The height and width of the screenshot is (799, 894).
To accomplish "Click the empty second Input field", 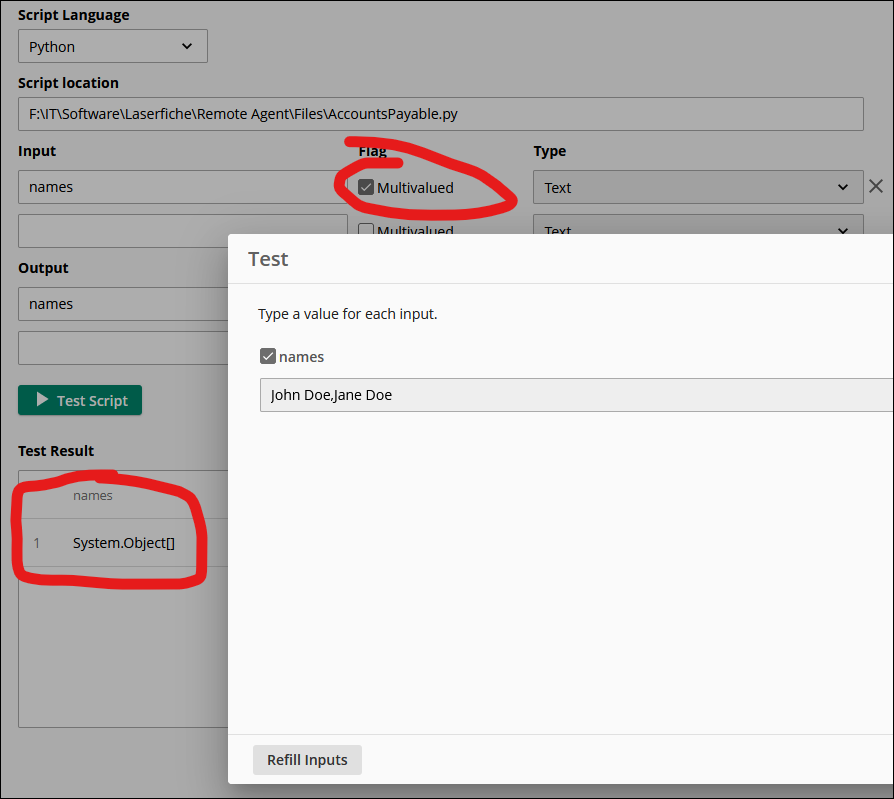I will click(x=180, y=231).
